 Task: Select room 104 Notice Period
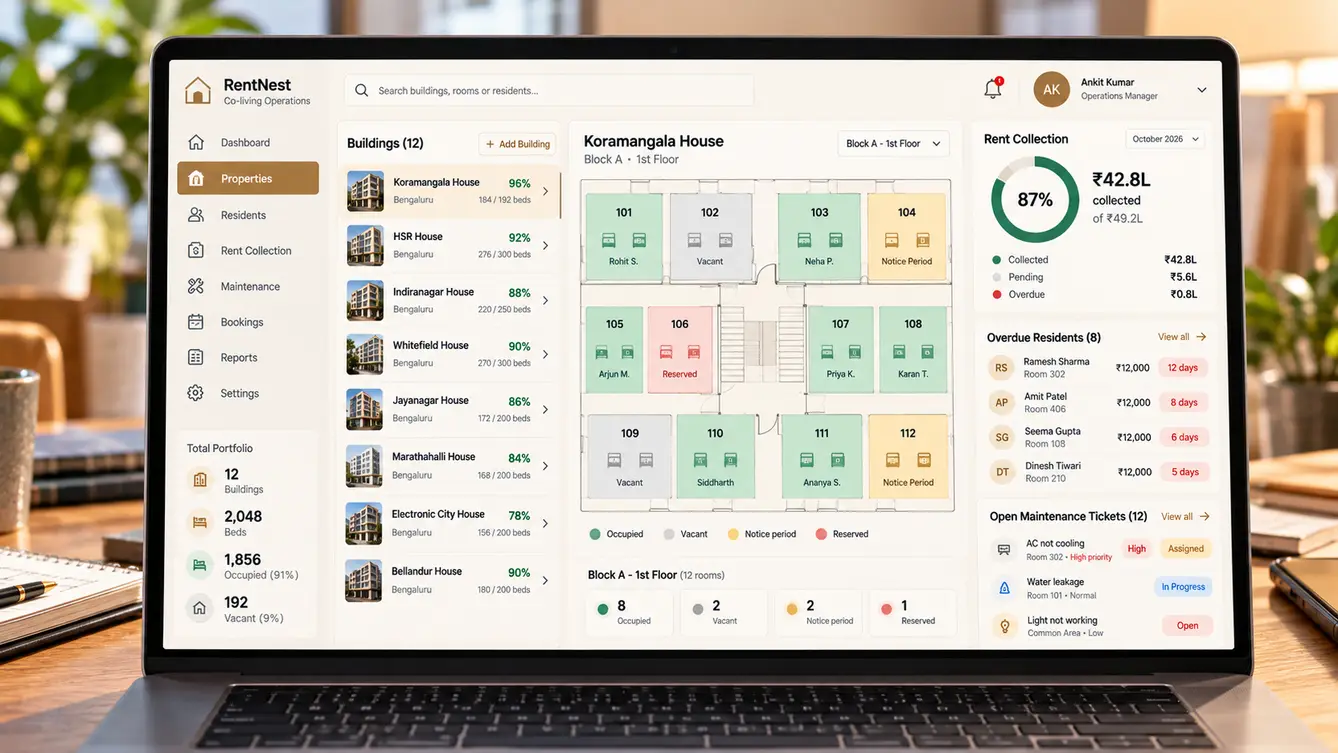coord(906,235)
